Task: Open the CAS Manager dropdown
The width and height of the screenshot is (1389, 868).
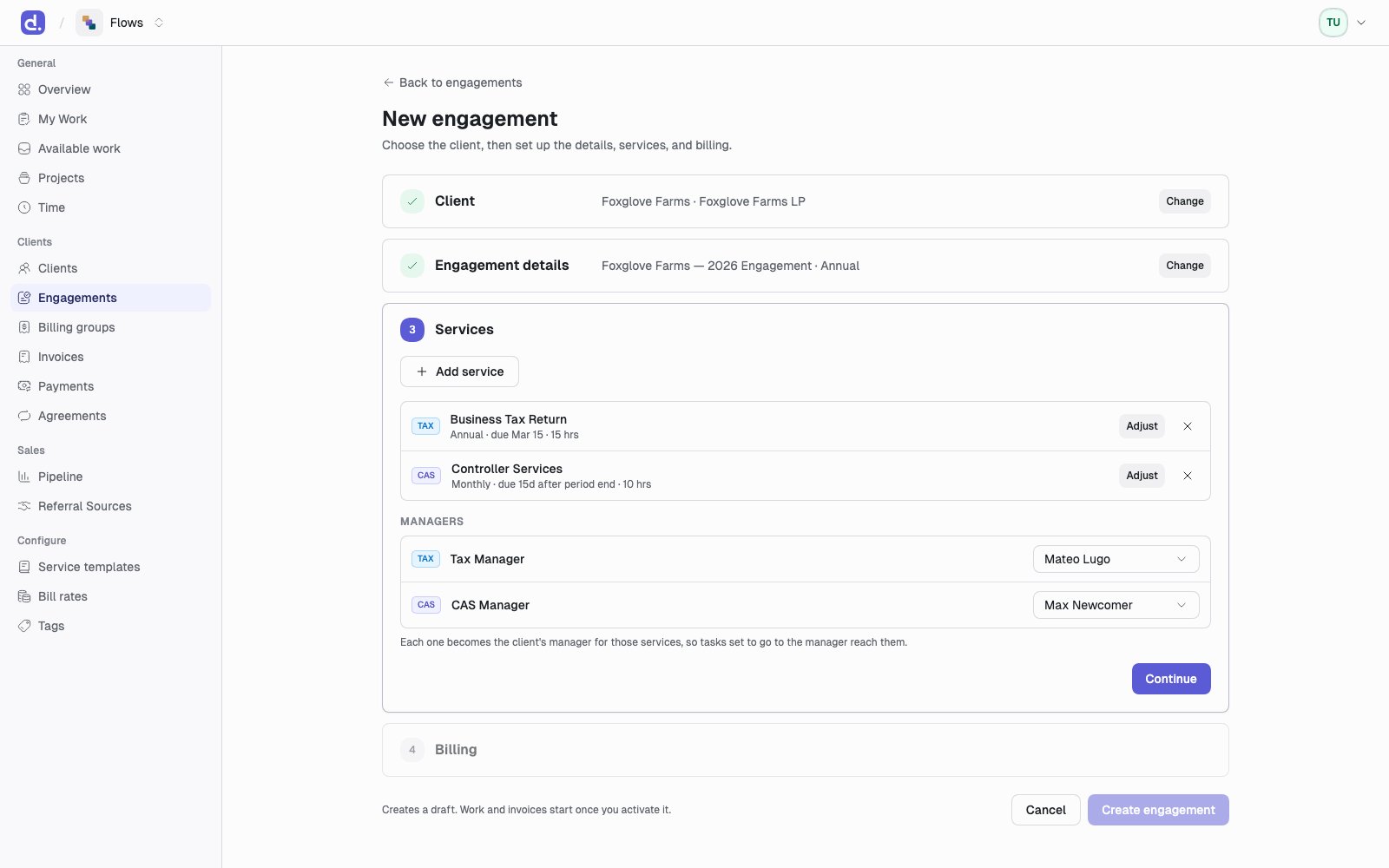Action: point(1116,605)
